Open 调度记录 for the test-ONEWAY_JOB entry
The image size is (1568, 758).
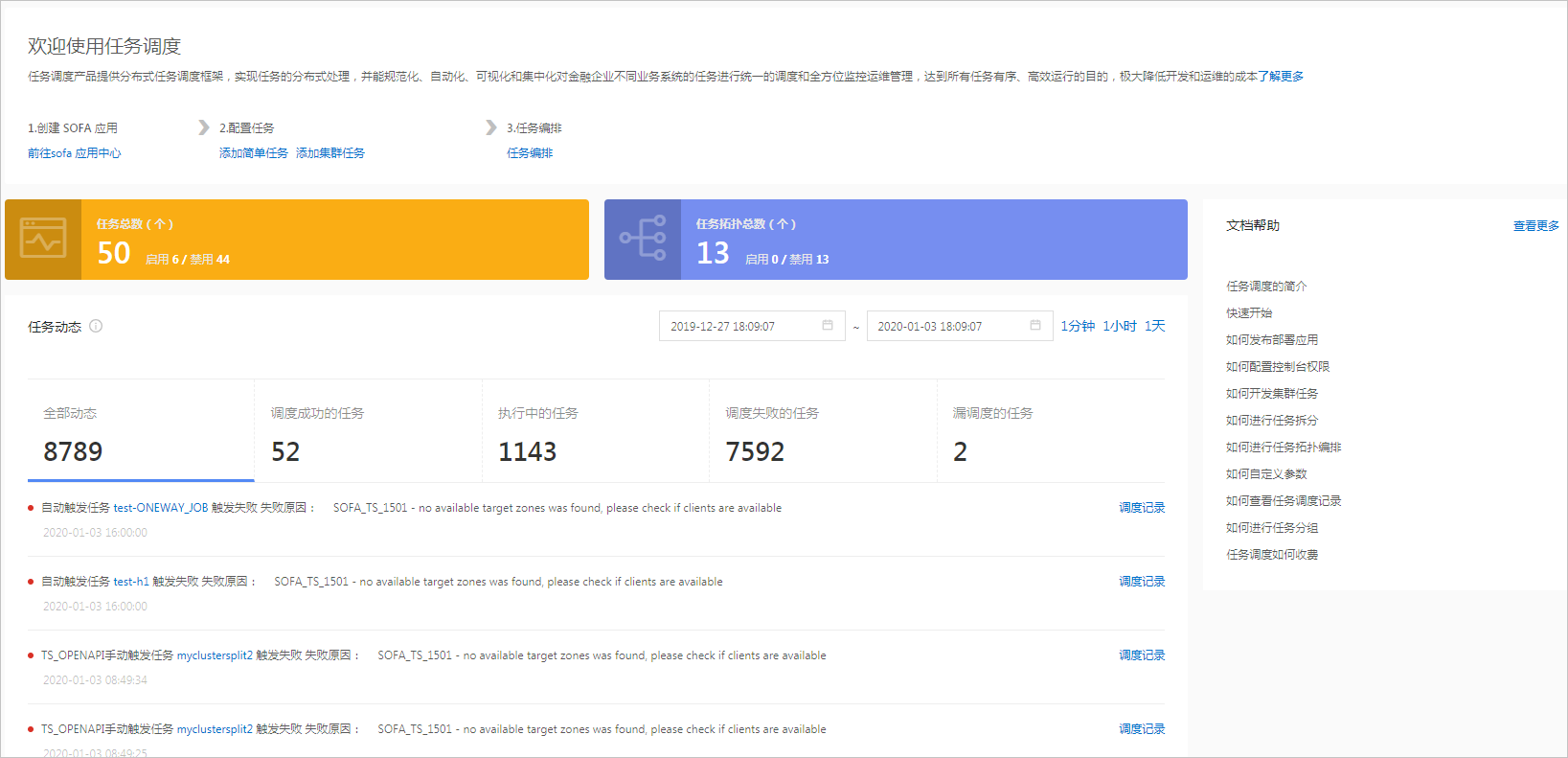click(x=1142, y=508)
